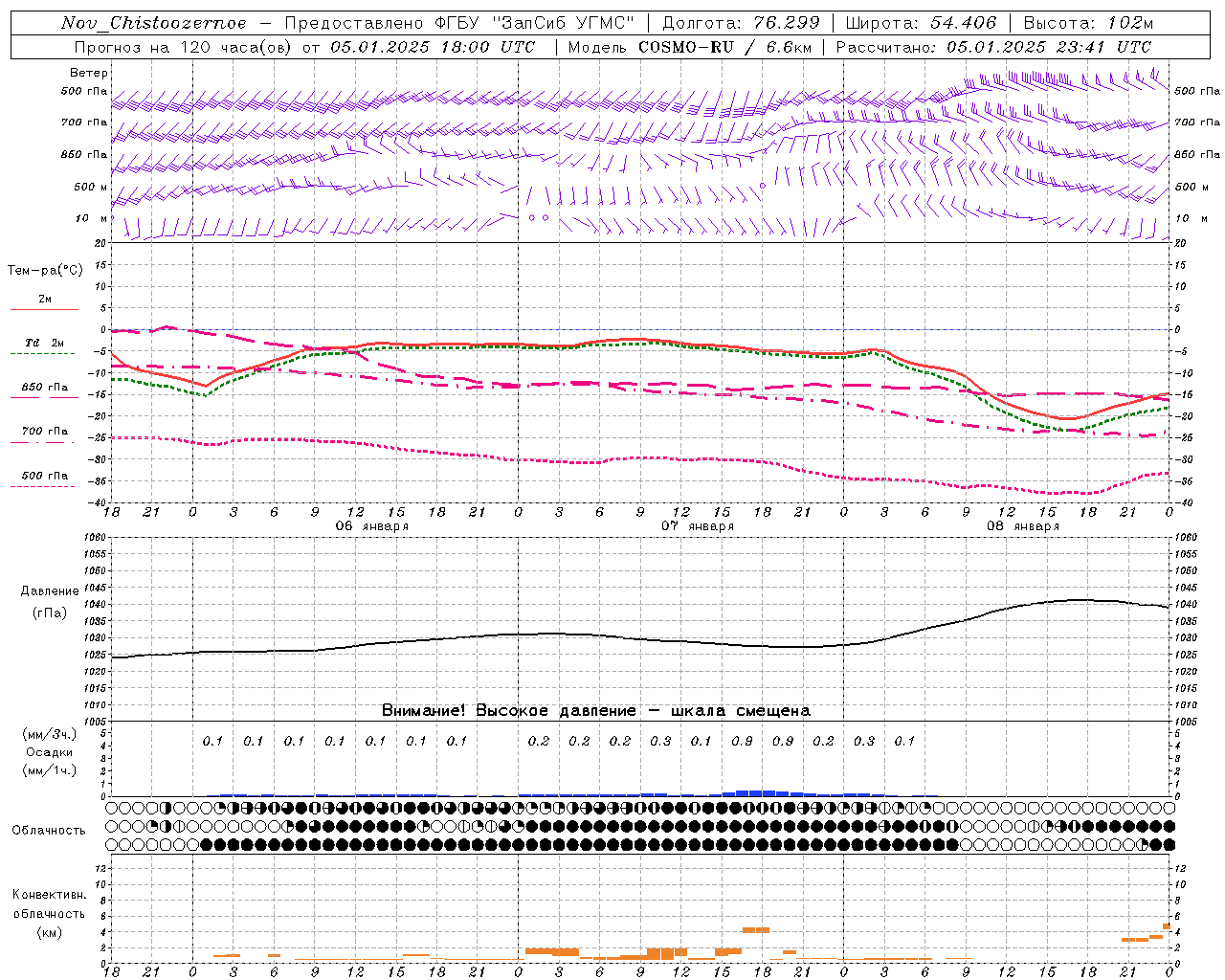
Task: Click the 'Тем-ра(°C)' temperature panel label
Action: [x=45, y=271]
